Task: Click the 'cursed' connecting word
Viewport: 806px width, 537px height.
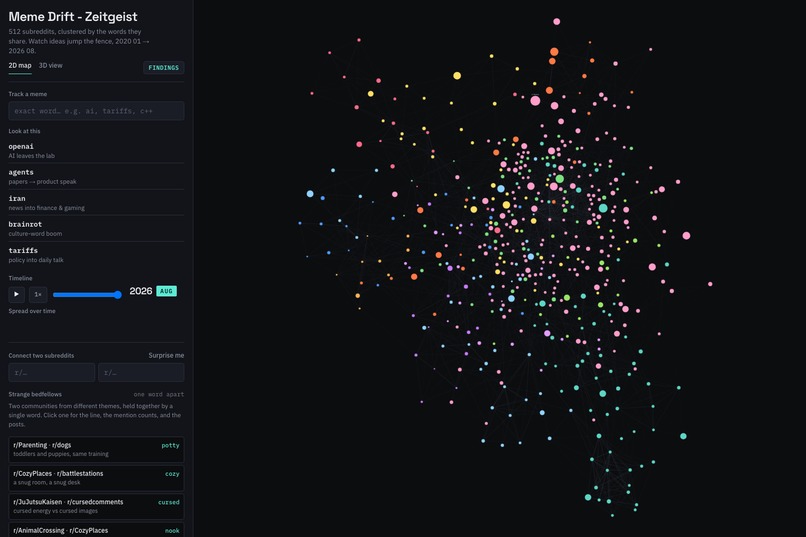Action: (169, 502)
